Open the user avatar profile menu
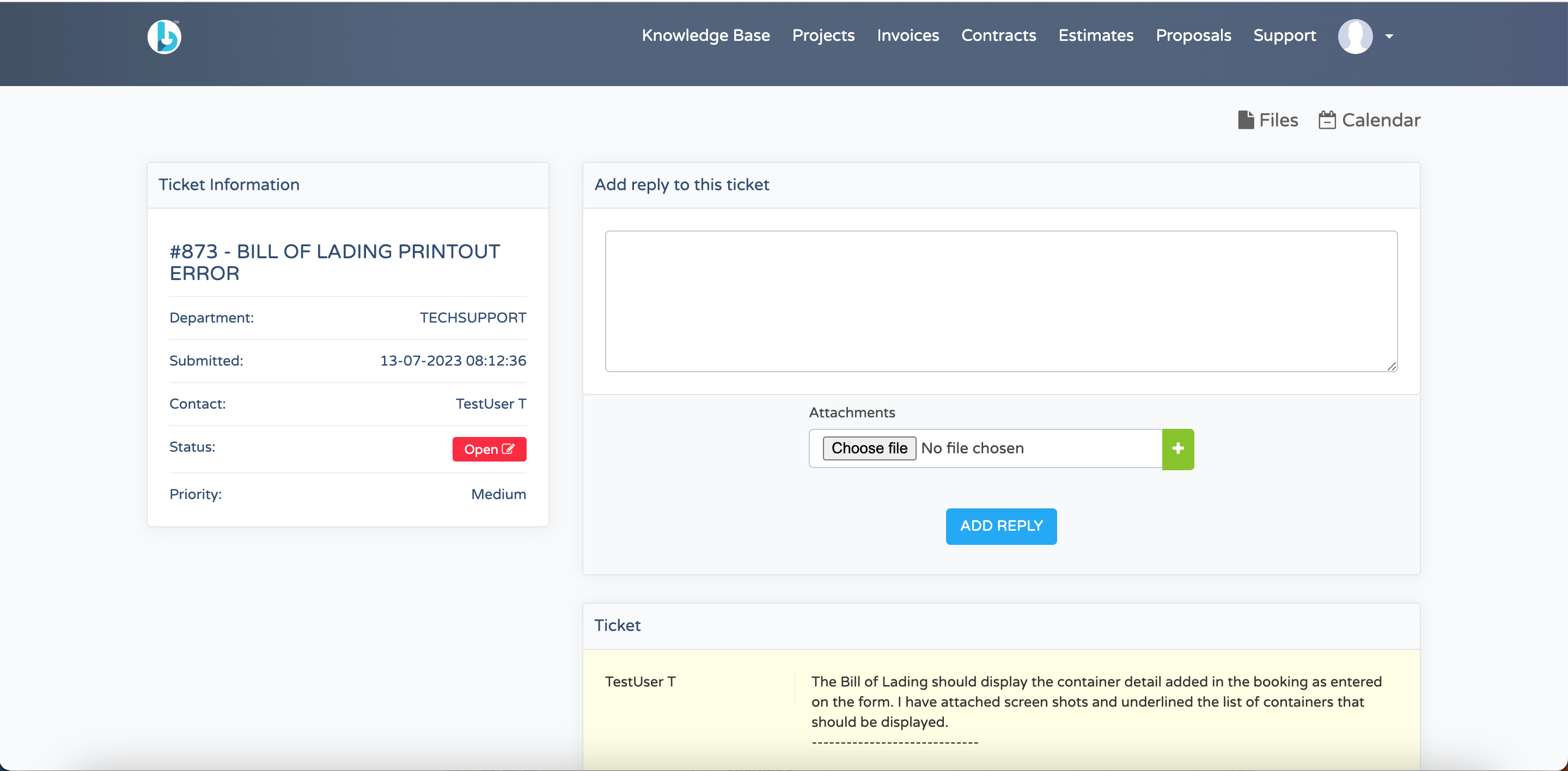 (x=1355, y=37)
